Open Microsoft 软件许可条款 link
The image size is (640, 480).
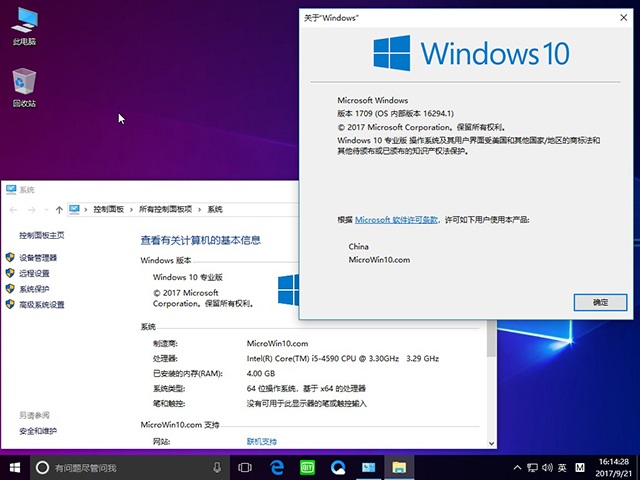pos(396,220)
